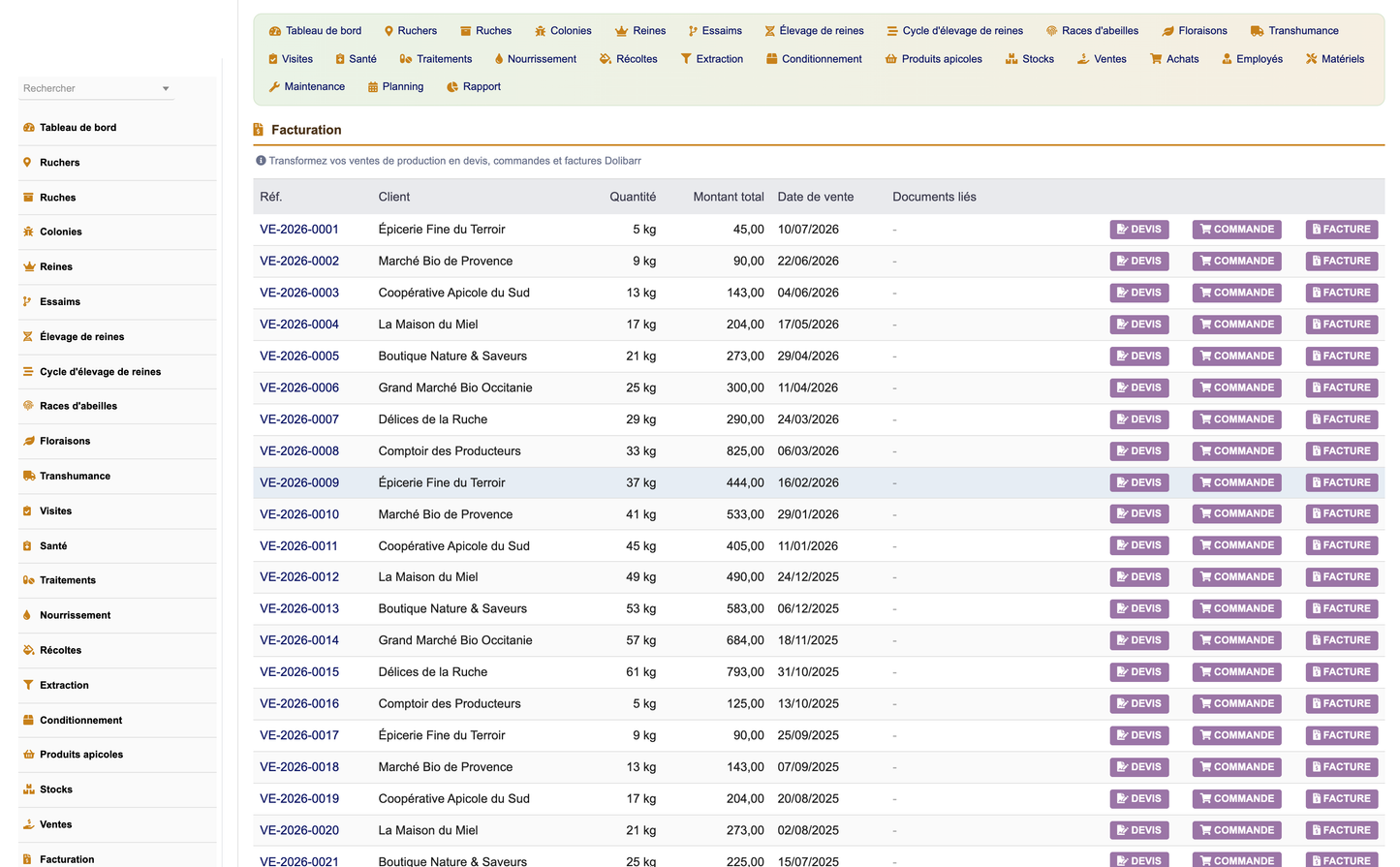Click the Visites clipboard icon in sidebar

27,511
